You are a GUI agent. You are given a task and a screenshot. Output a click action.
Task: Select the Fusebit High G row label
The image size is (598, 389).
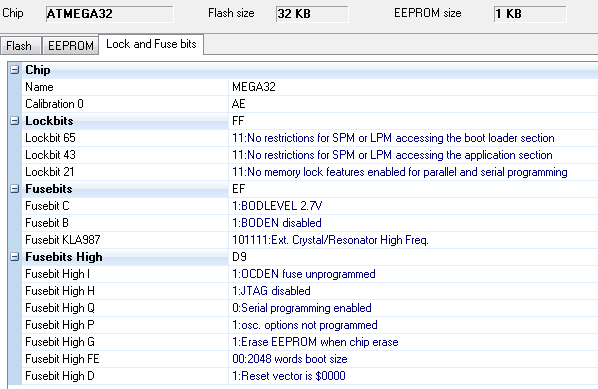[x=60, y=342]
